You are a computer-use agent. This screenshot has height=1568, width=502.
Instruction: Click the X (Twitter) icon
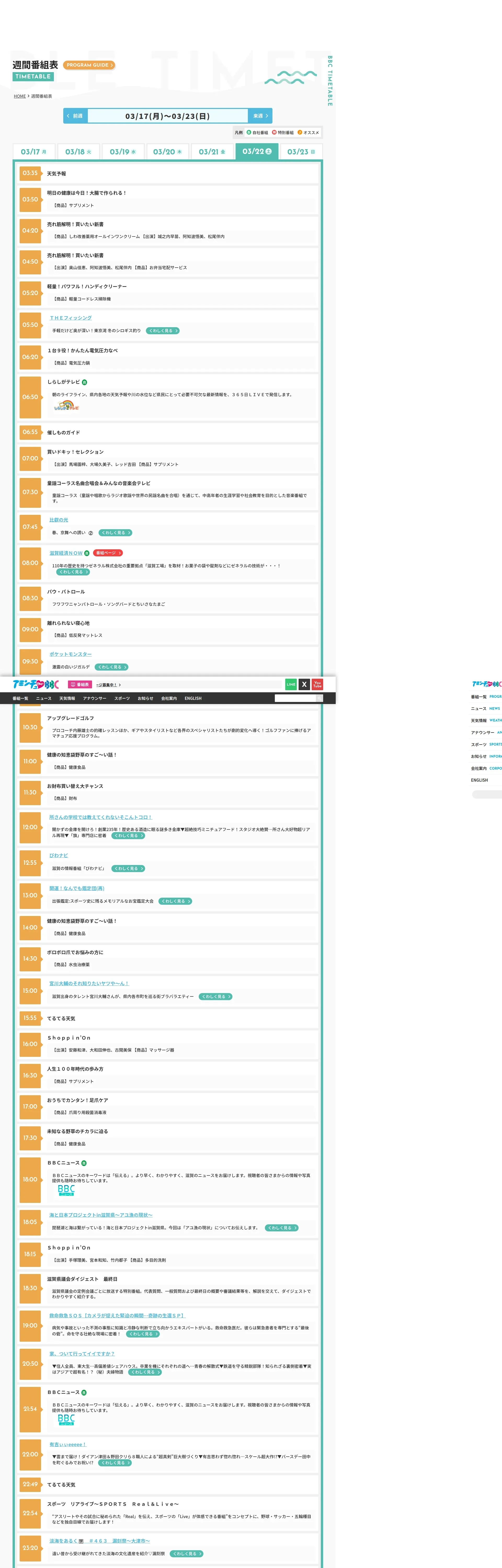click(x=304, y=684)
